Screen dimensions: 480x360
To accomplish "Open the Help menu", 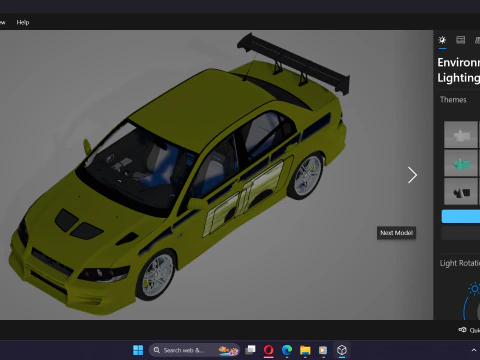I will pos(23,22).
